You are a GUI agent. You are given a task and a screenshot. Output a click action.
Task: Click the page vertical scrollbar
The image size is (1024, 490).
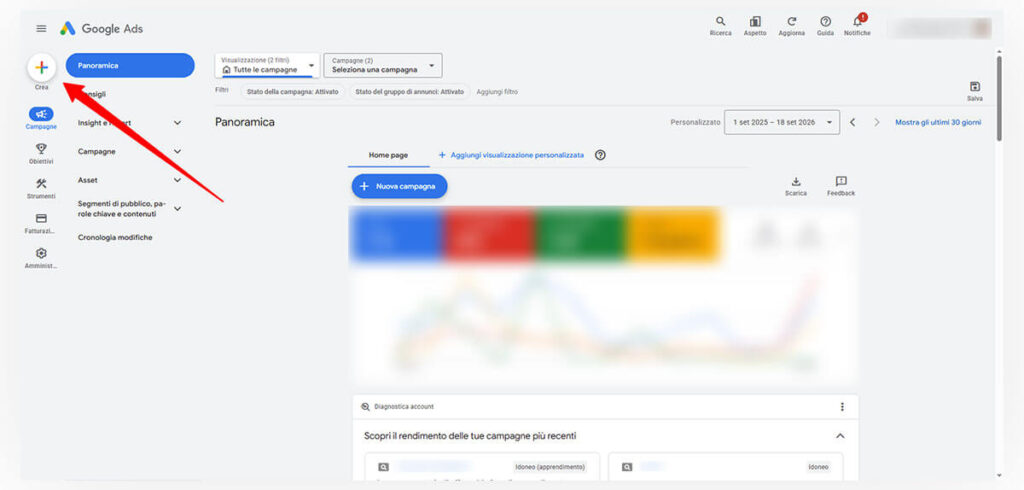(x=999, y=98)
